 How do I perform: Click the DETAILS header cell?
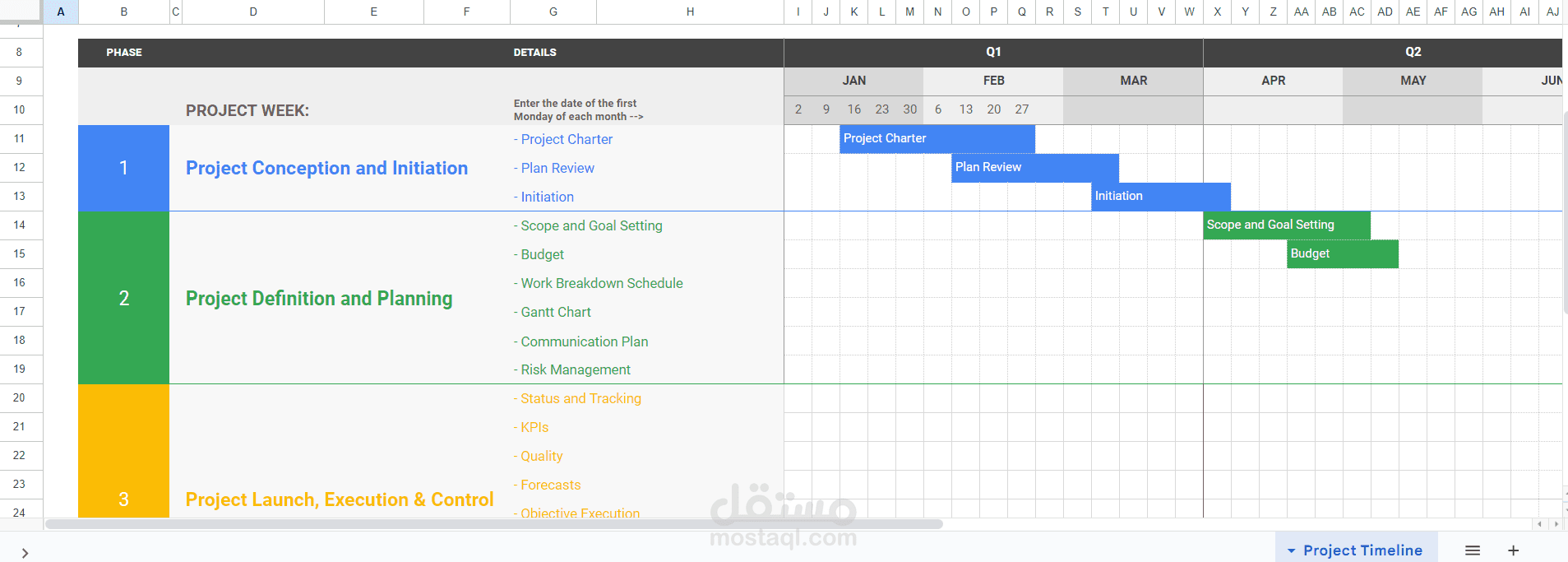535,52
